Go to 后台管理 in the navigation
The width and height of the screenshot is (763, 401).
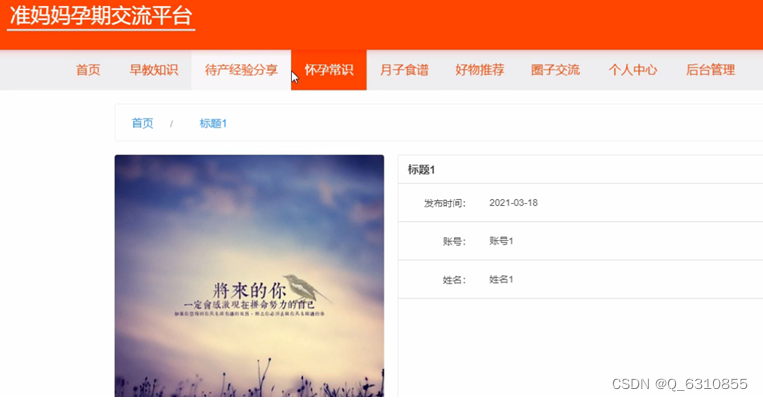pos(710,70)
